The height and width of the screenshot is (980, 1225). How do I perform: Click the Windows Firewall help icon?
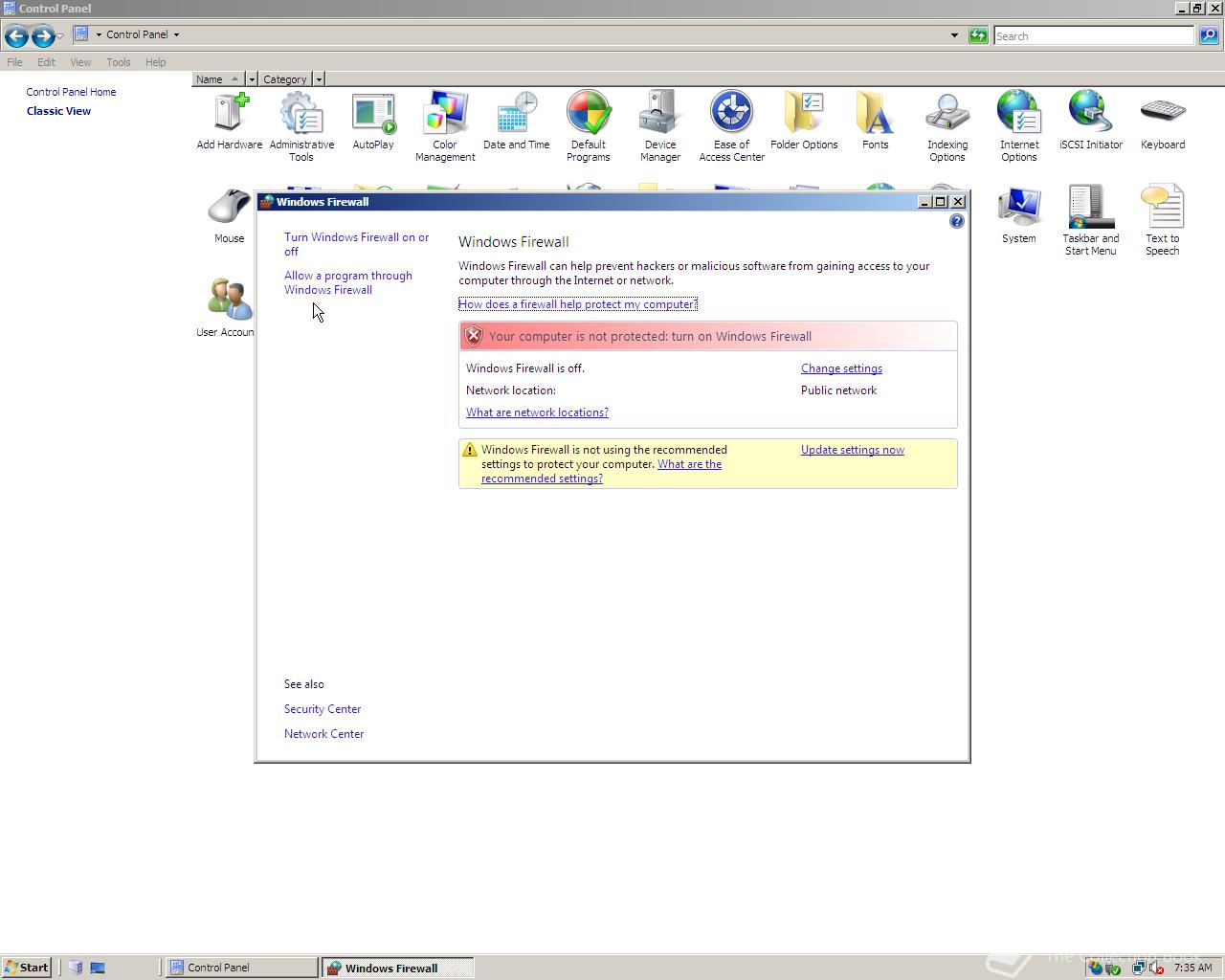click(x=957, y=221)
